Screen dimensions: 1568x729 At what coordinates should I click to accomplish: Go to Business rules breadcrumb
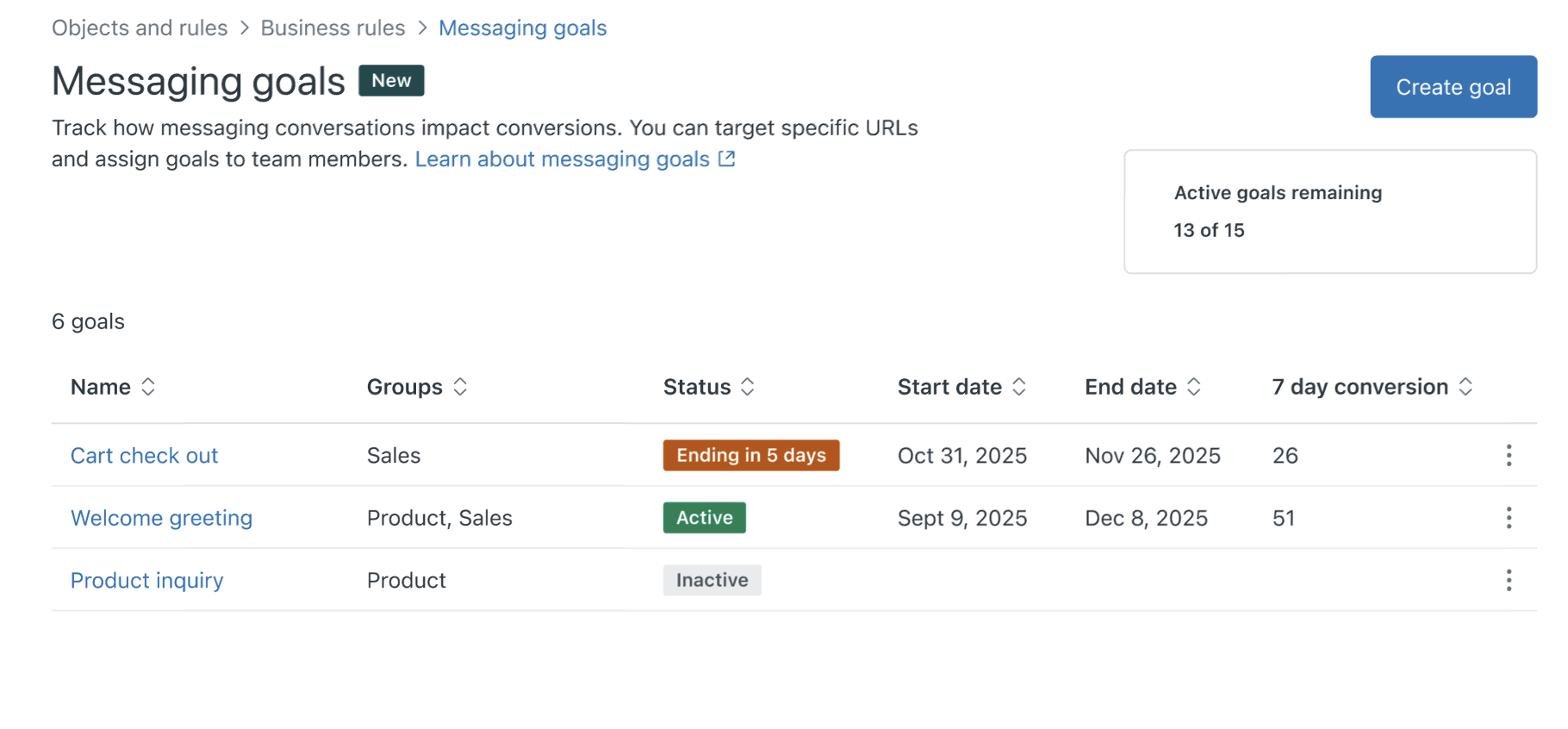pyautogui.click(x=333, y=28)
